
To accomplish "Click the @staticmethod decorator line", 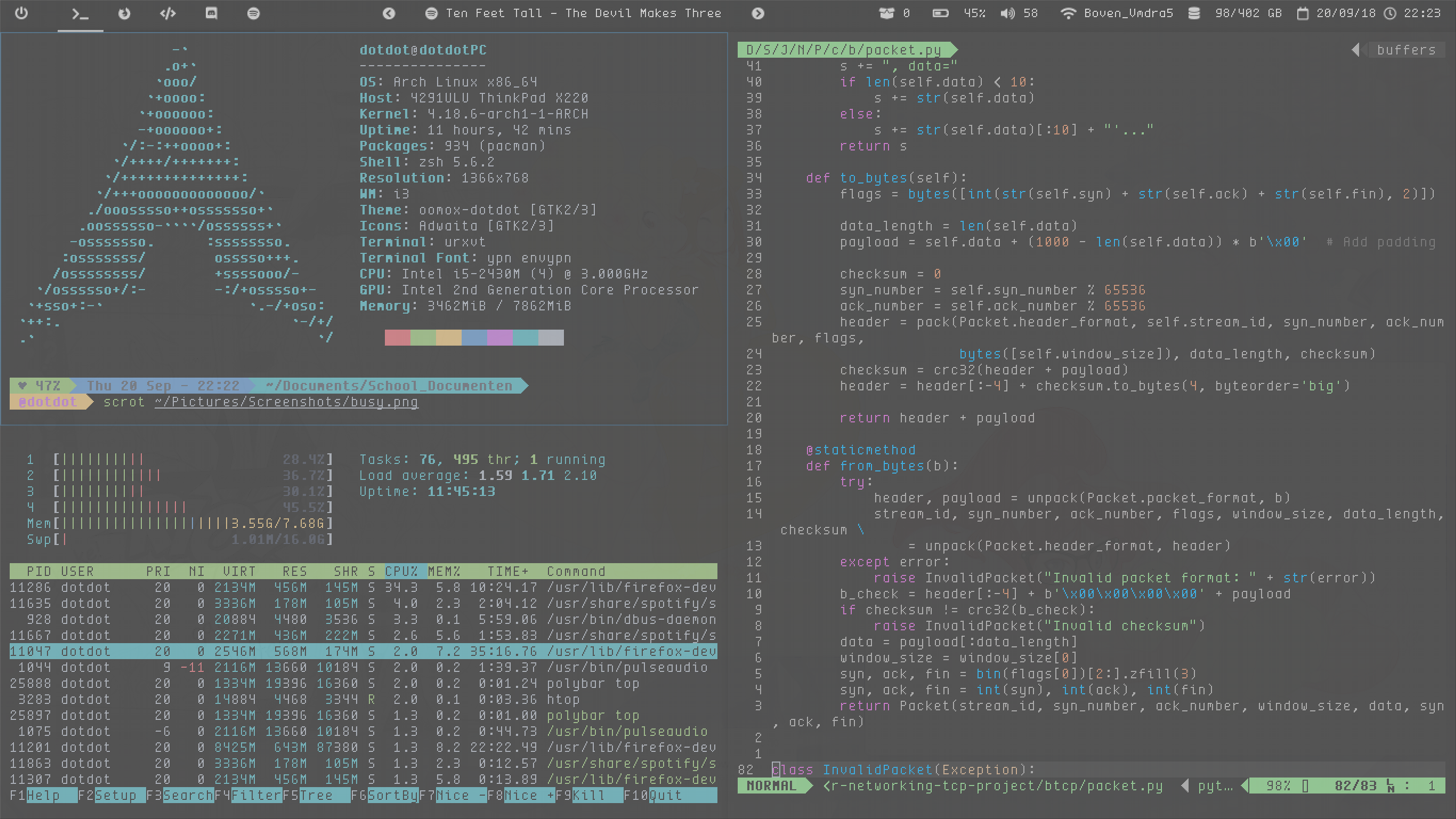I will pyautogui.click(x=861, y=450).
